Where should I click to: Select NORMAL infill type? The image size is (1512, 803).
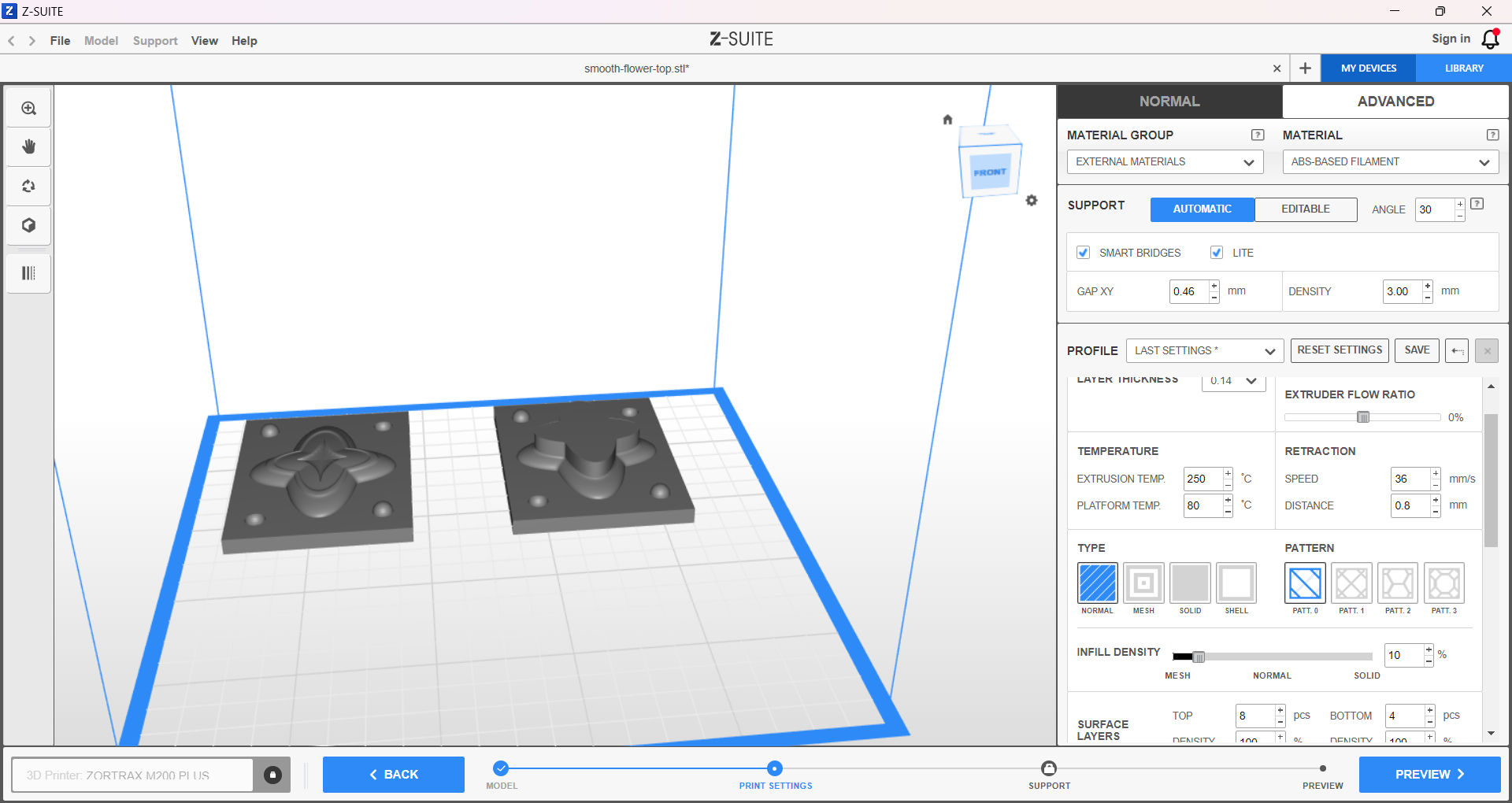coord(1097,583)
